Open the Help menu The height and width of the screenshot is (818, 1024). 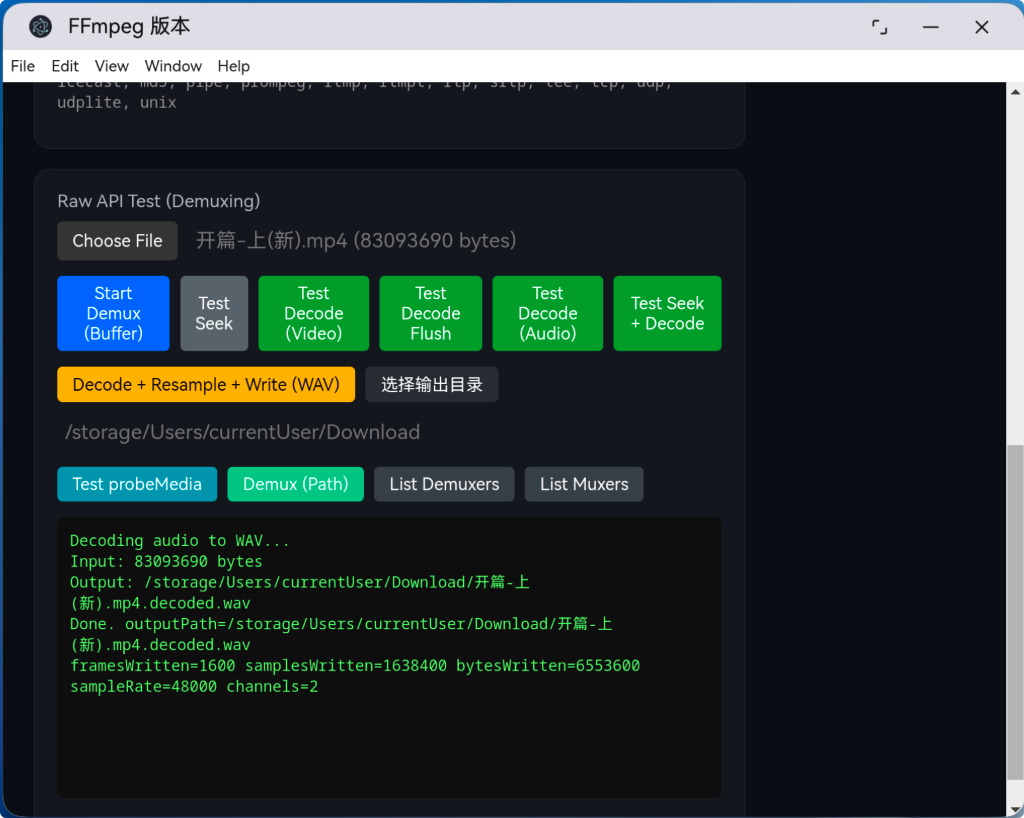tap(234, 66)
